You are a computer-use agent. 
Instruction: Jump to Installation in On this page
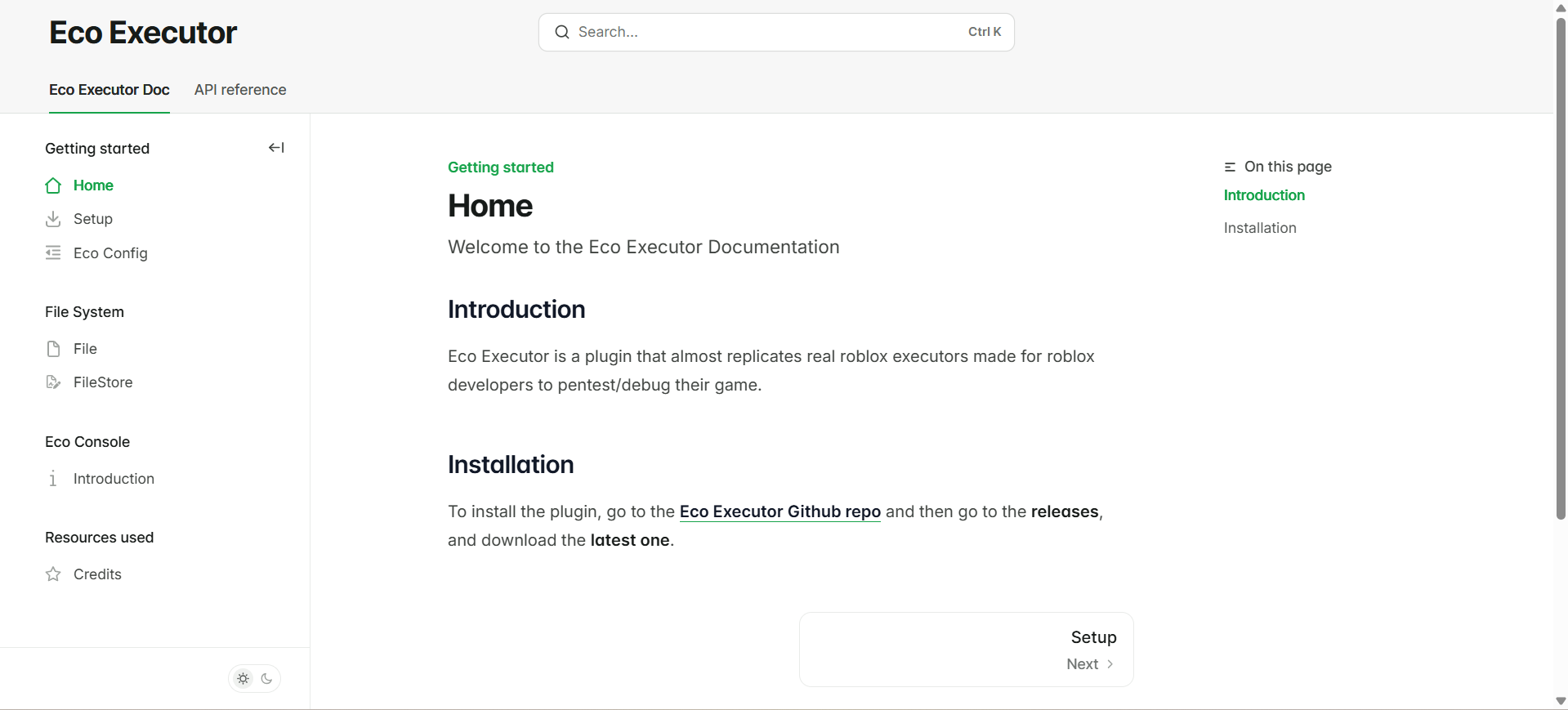[1260, 228]
